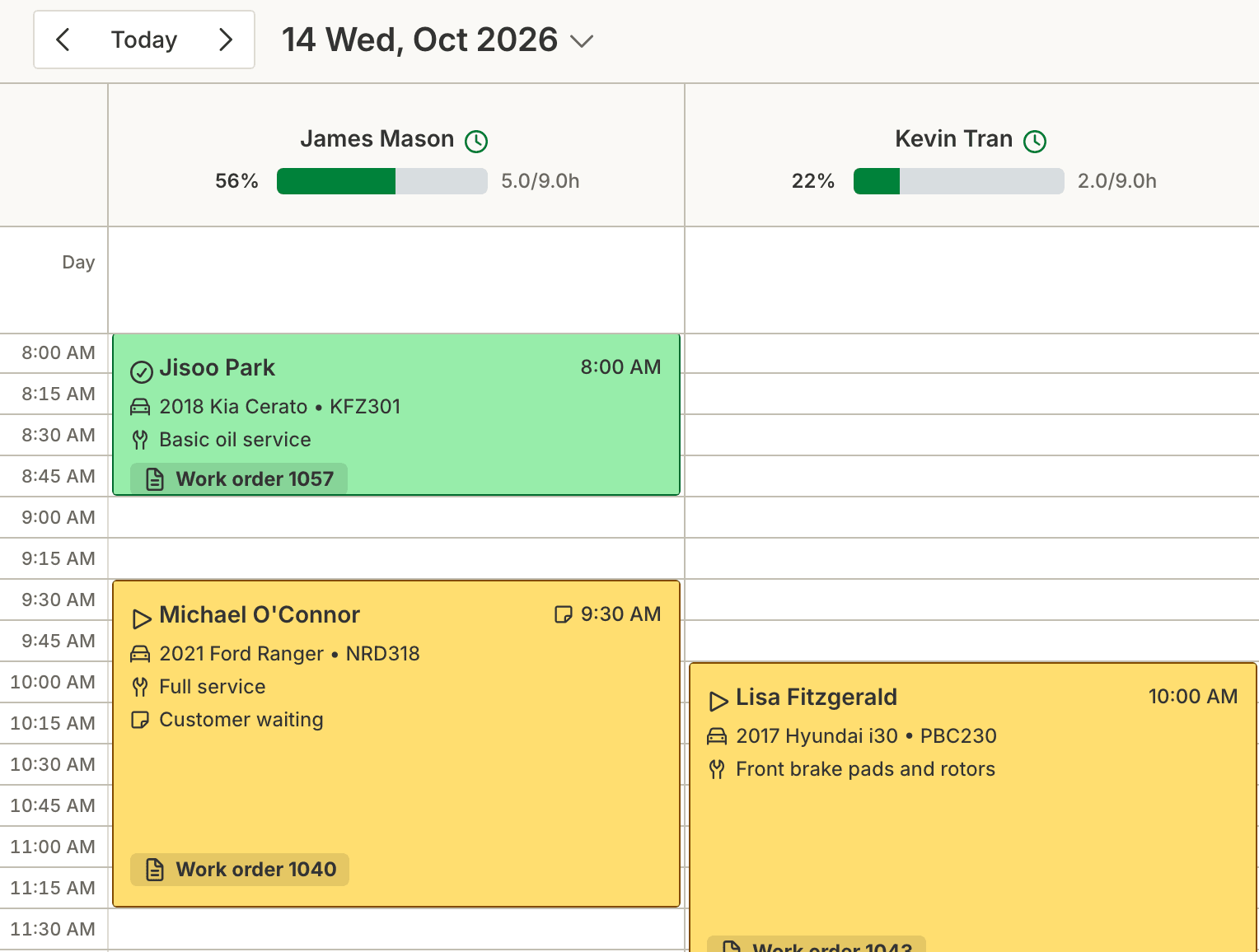Click the 9:00 AM time label
This screenshot has height=952, width=1259.
point(59,517)
